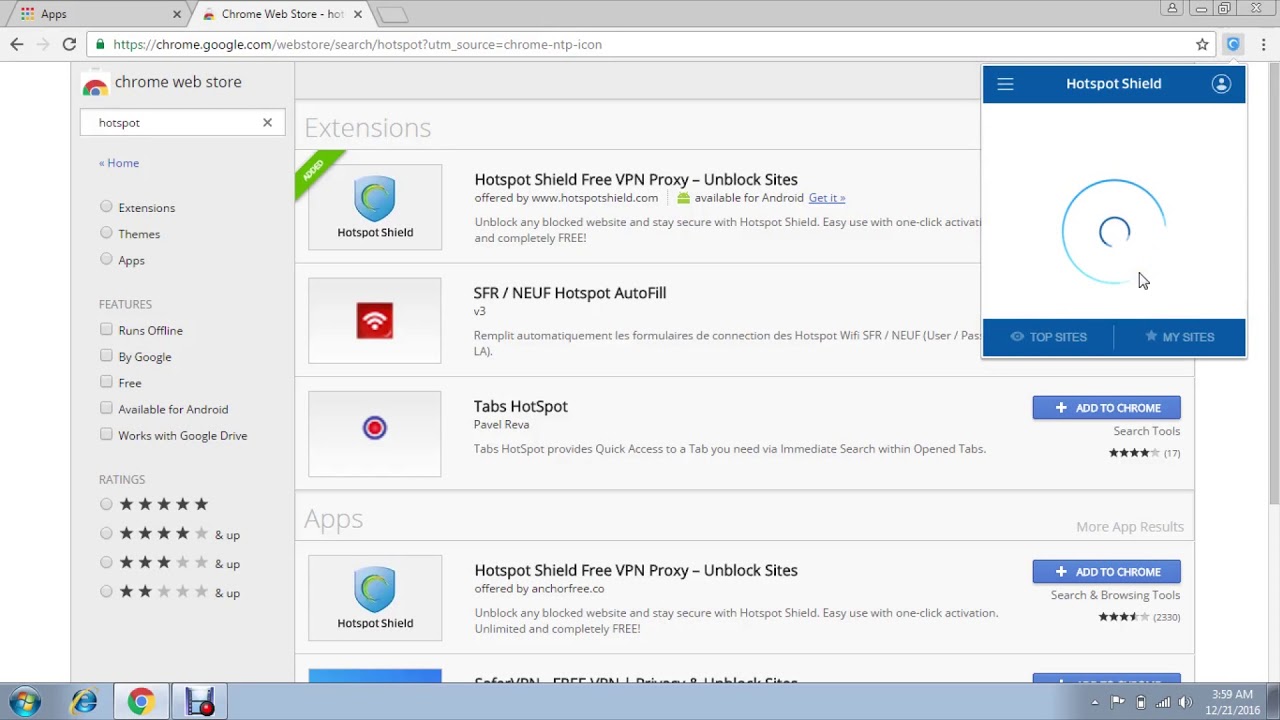Select the five stars rating filter
Image resolution: width=1280 pixels, height=720 pixels.
click(x=106, y=504)
